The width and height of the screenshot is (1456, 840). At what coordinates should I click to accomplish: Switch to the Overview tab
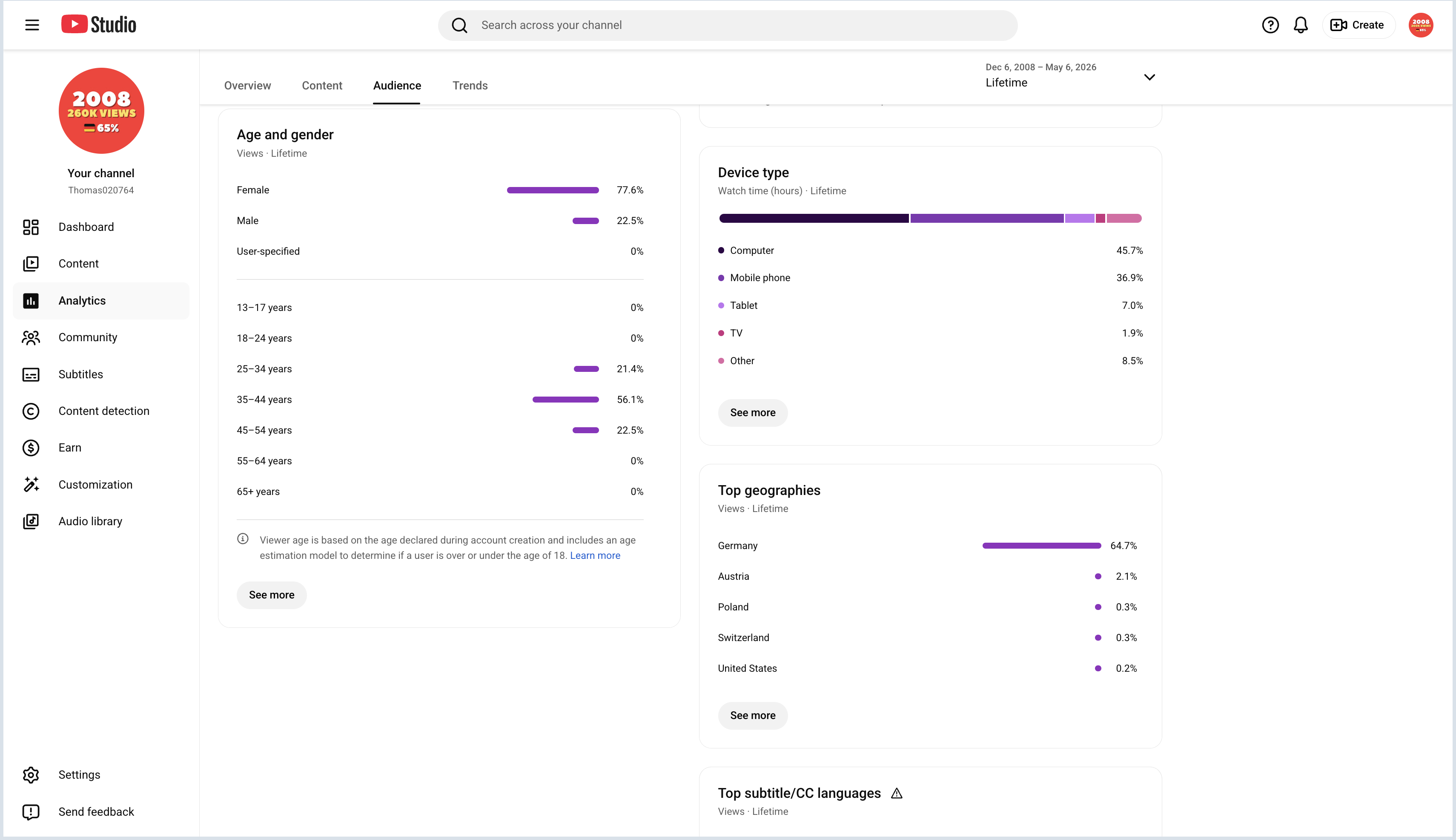point(247,85)
